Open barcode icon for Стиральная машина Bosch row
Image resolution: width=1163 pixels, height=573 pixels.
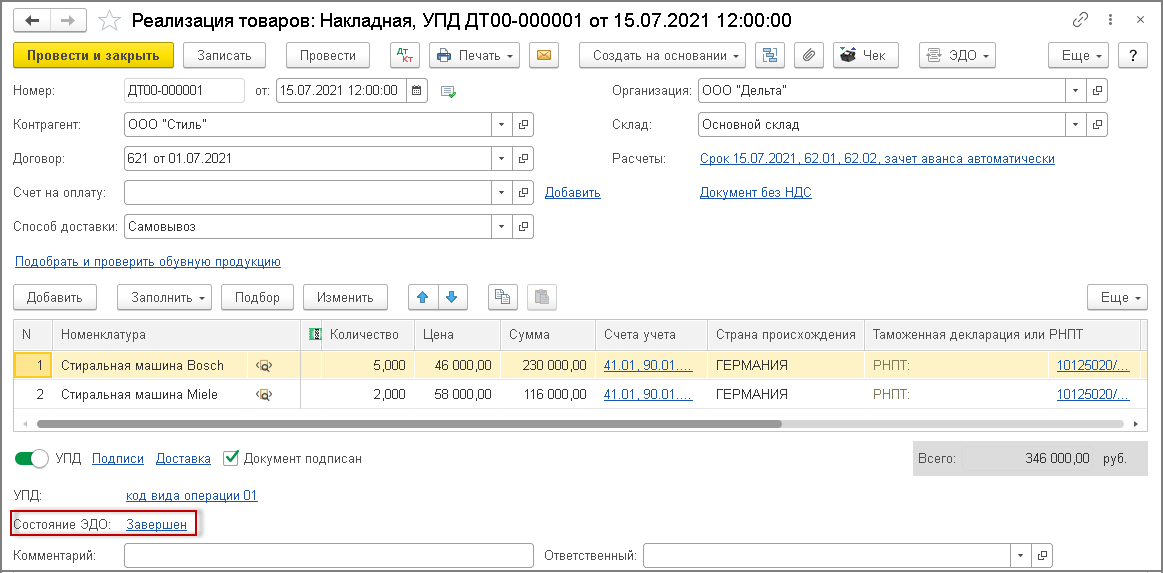pos(264,365)
